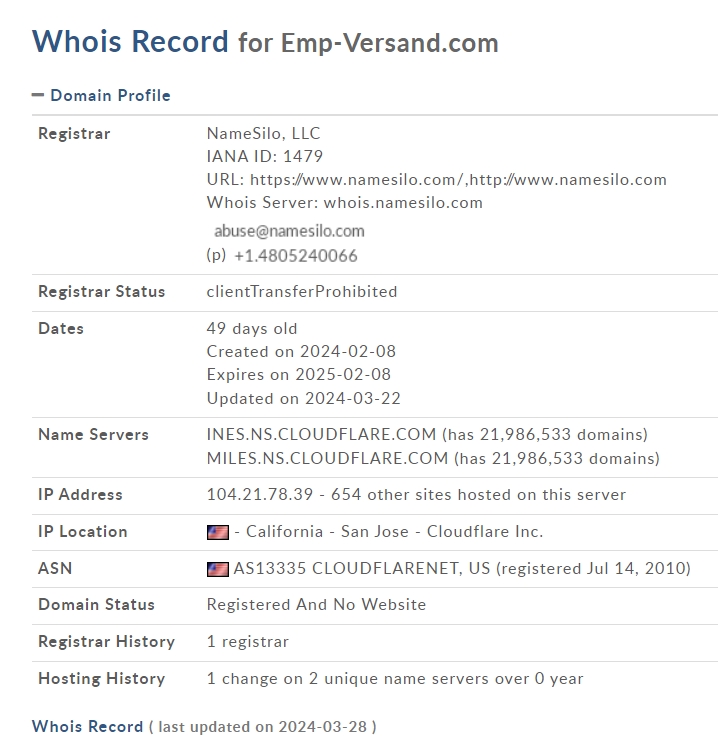This screenshot has height=741, width=718.
Task: Click the US flag icon beside AS13335
Action: pyautogui.click(x=218, y=569)
